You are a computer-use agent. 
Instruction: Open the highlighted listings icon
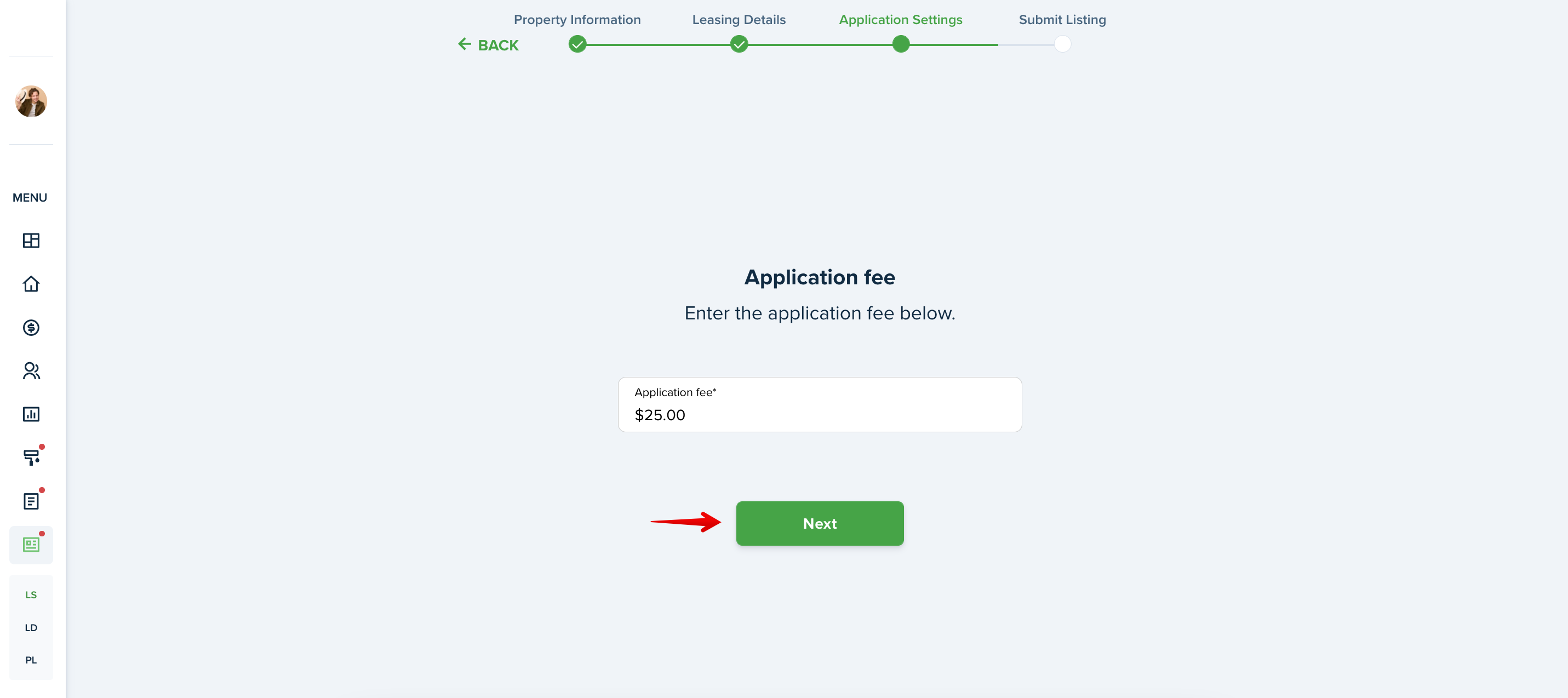pos(31,545)
